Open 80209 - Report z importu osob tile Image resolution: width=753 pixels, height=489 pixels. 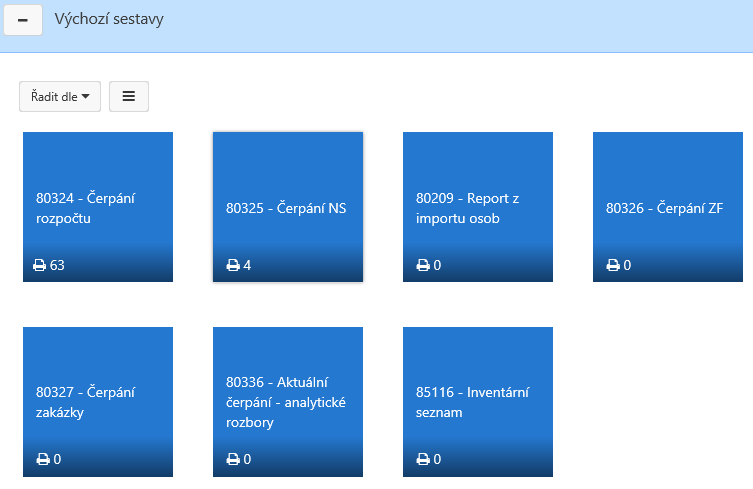tap(478, 207)
